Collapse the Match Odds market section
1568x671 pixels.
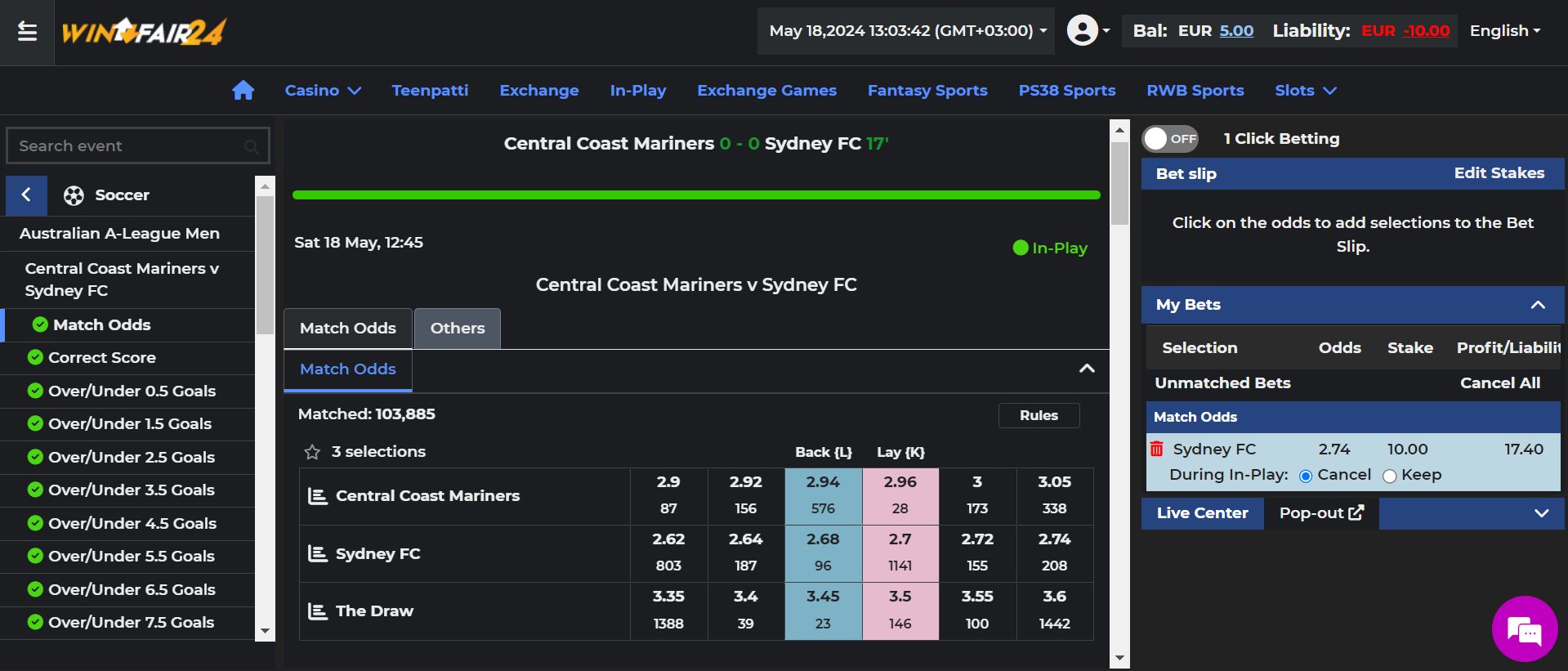pos(1087,369)
